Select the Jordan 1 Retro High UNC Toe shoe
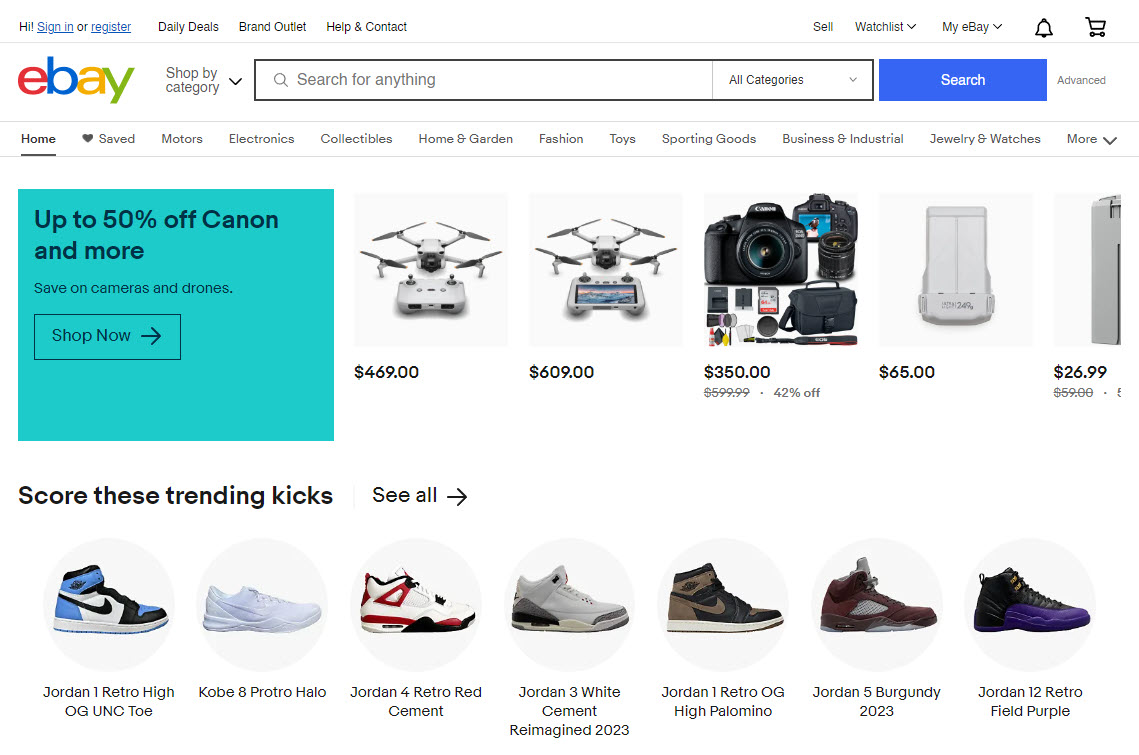 click(x=108, y=604)
